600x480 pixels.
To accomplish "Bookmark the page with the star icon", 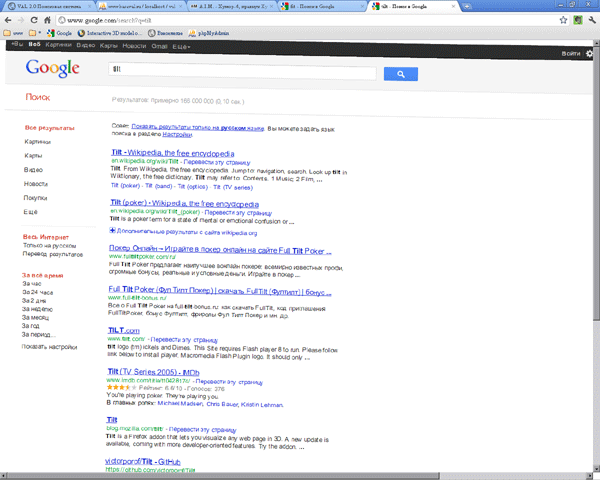I will pyautogui.click(x=563, y=20).
